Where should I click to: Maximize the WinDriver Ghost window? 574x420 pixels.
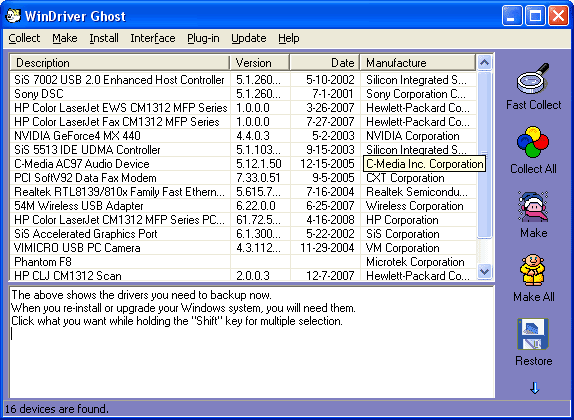coord(535,16)
